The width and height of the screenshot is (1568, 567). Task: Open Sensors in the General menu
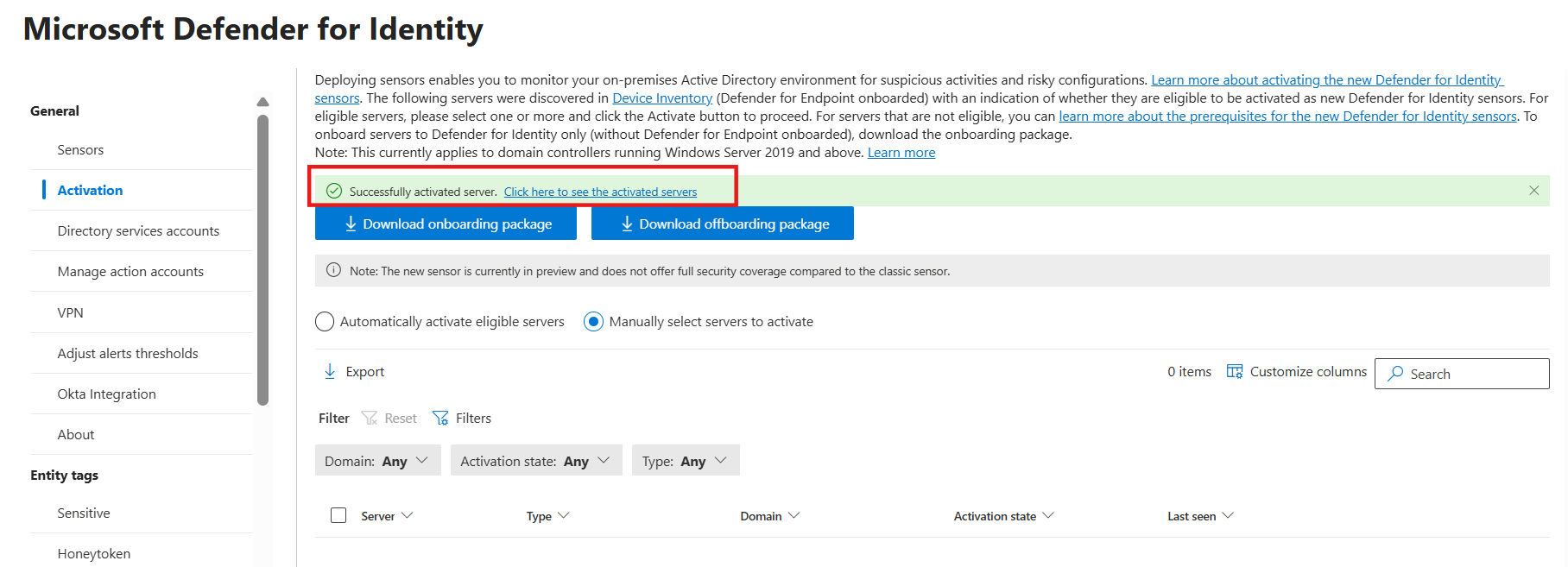pyautogui.click(x=80, y=149)
